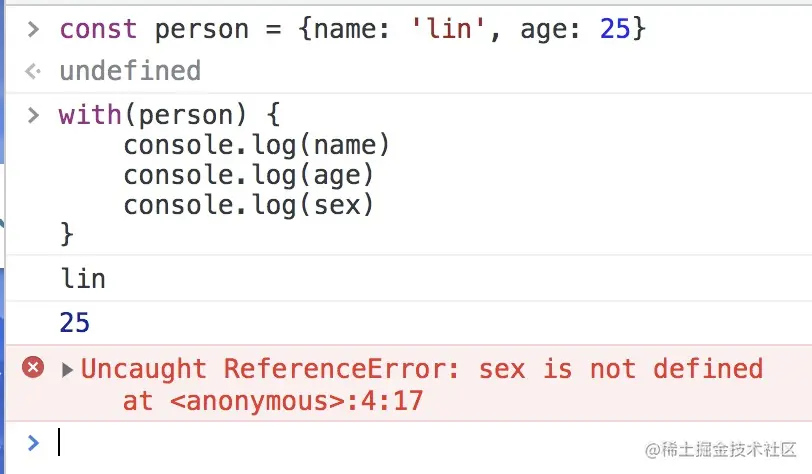812x474 pixels.
Task: Click the red error circle icon
Action: (x=33, y=367)
